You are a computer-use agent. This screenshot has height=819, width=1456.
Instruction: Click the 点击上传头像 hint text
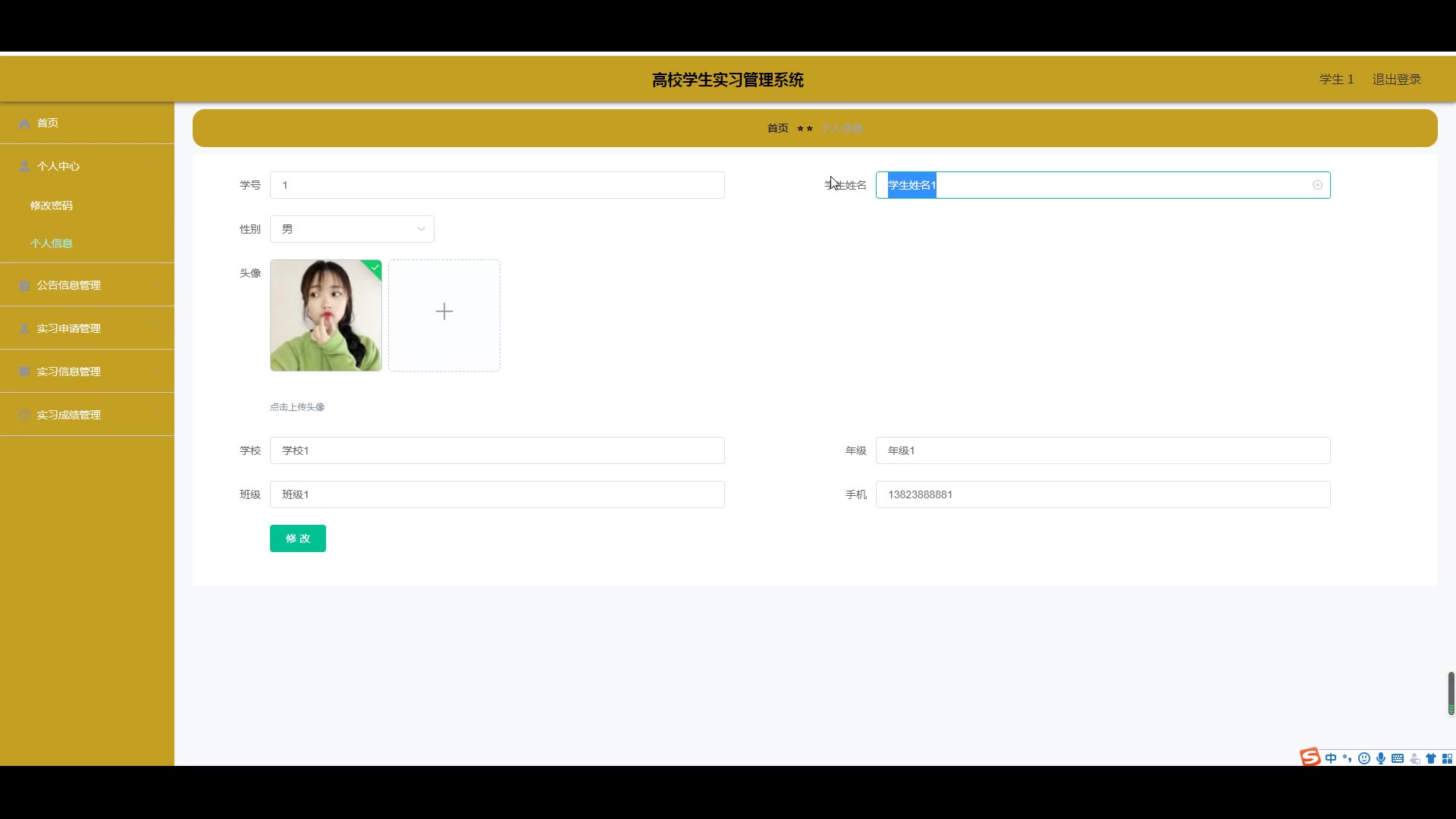pos(297,407)
